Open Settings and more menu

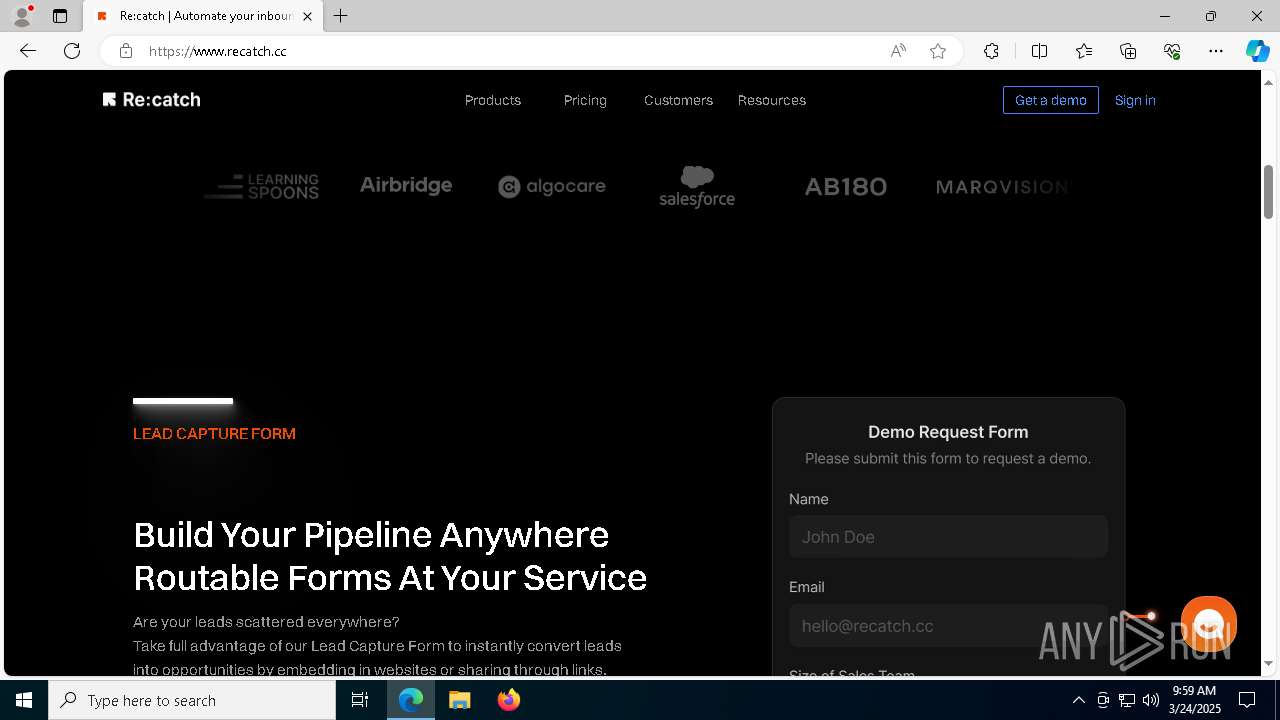point(1216,51)
